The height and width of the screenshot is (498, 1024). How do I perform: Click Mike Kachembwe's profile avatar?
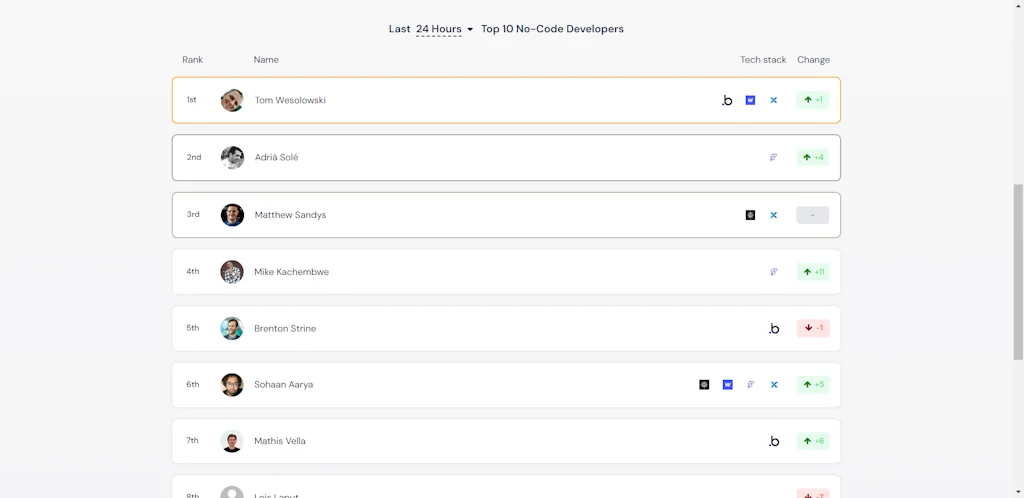[x=232, y=272]
